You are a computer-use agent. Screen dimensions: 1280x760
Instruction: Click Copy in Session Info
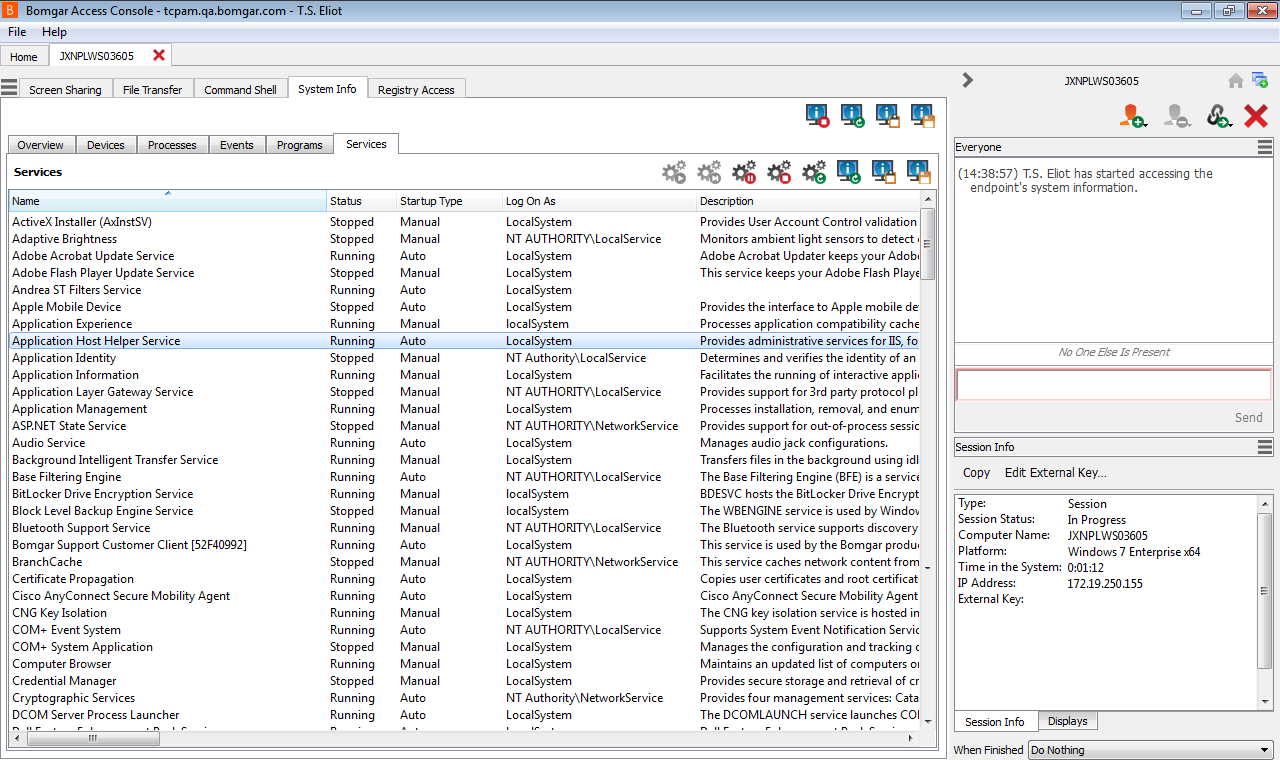[x=977, y=472]
